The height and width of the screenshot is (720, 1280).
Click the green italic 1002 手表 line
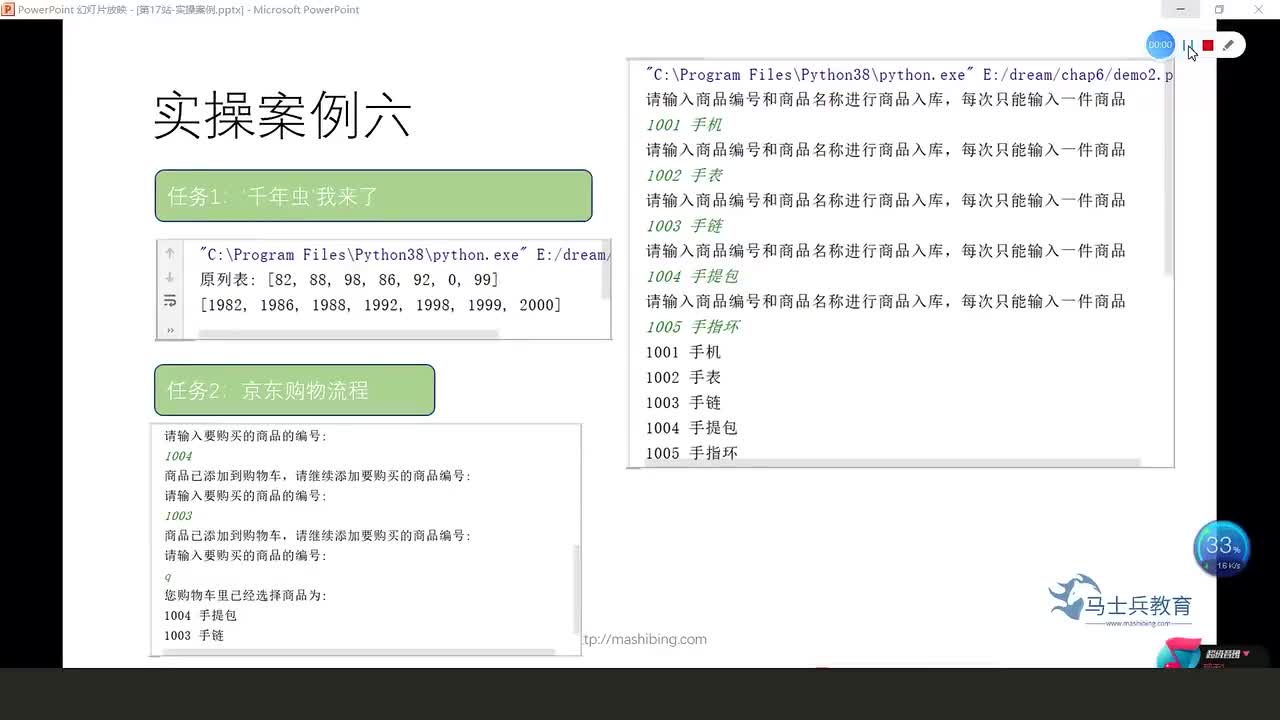[x=684, y=175]
